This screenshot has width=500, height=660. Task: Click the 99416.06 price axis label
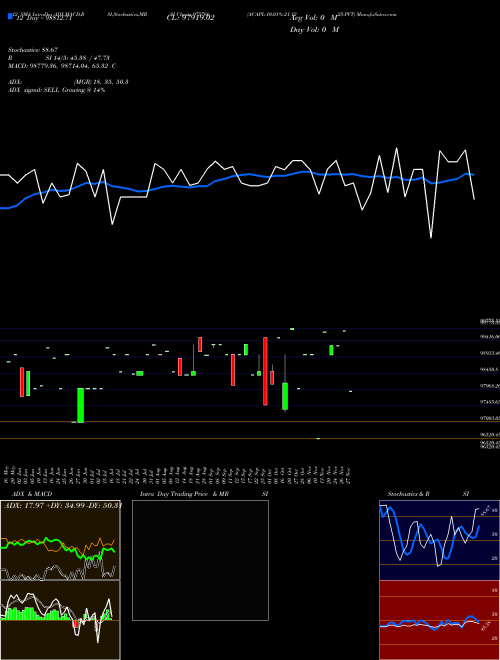[x=489, y=337]
